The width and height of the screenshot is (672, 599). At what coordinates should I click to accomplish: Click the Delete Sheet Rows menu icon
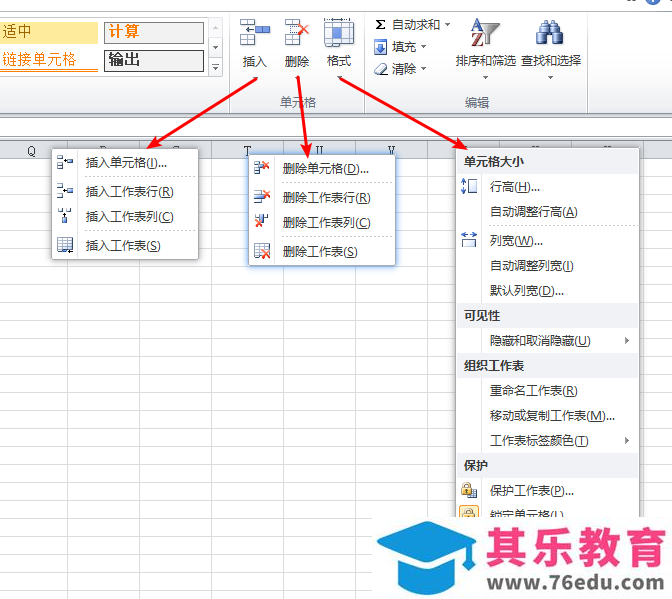coord(261,197)
